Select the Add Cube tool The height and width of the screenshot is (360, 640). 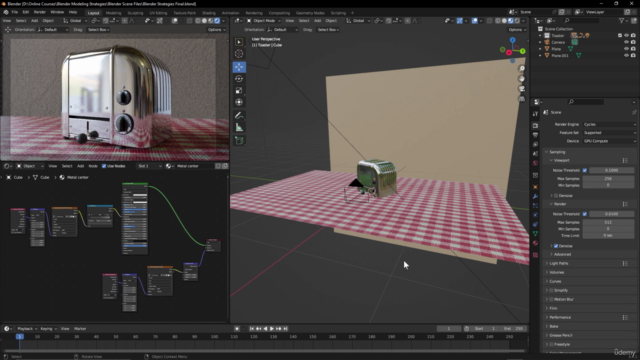pyautogui.click(x=239, y=141)
